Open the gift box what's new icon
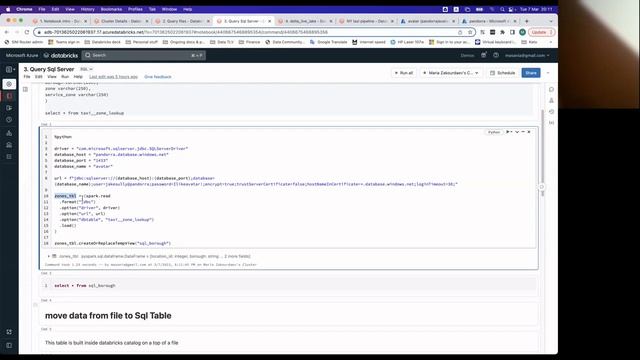The height and width of the screenshot is (360, 640). tap(484, 55)
